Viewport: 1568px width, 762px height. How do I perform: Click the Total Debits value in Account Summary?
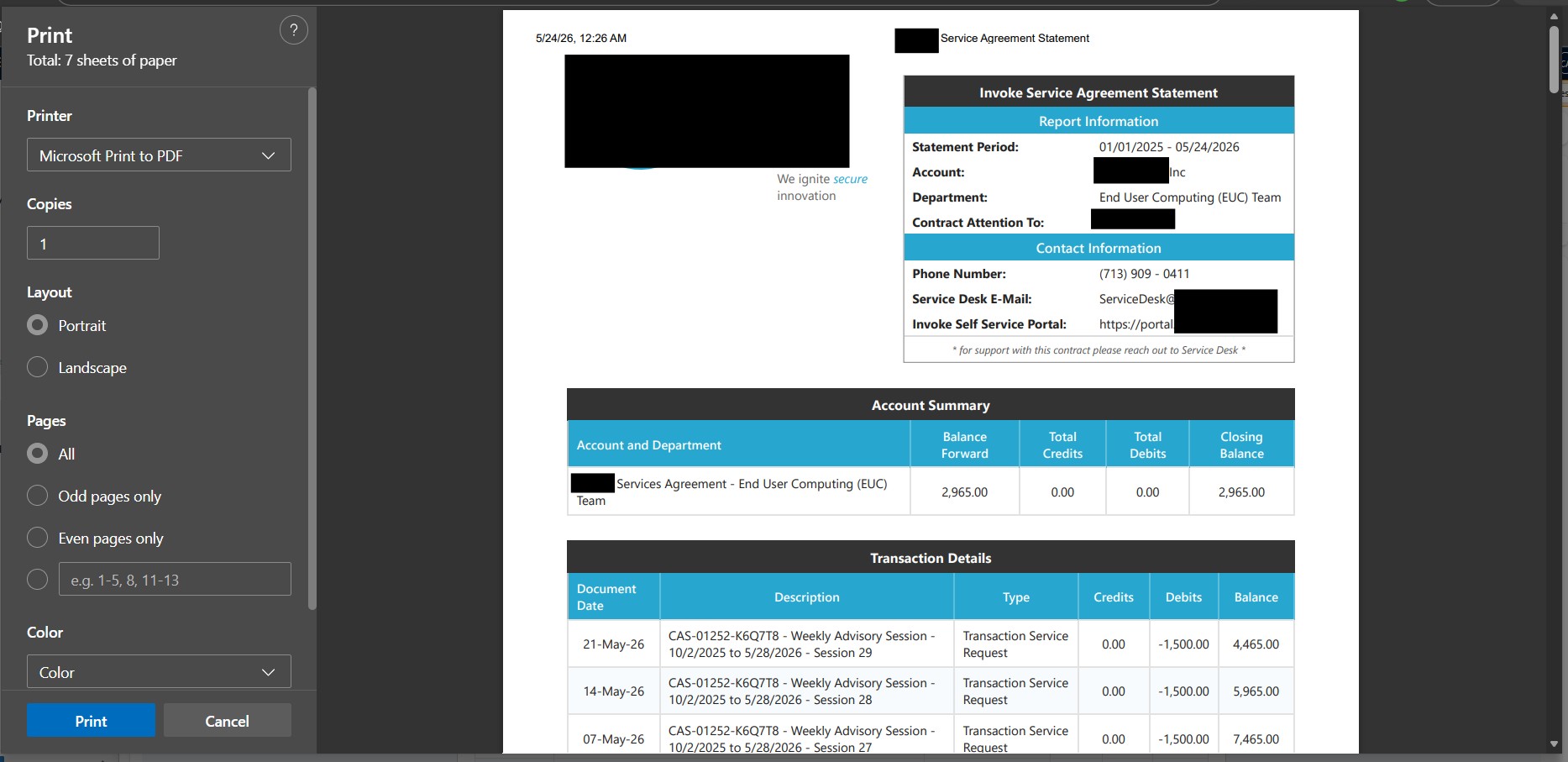(x=1147, y=492)
